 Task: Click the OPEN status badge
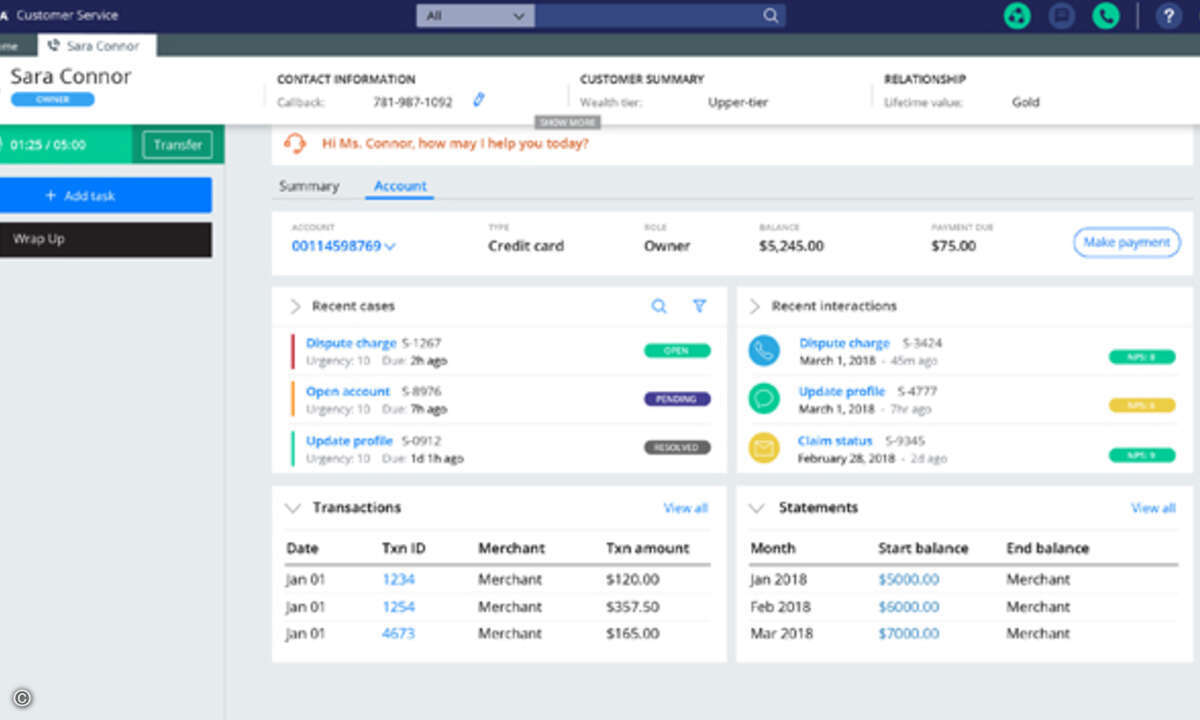click(677, 351)
